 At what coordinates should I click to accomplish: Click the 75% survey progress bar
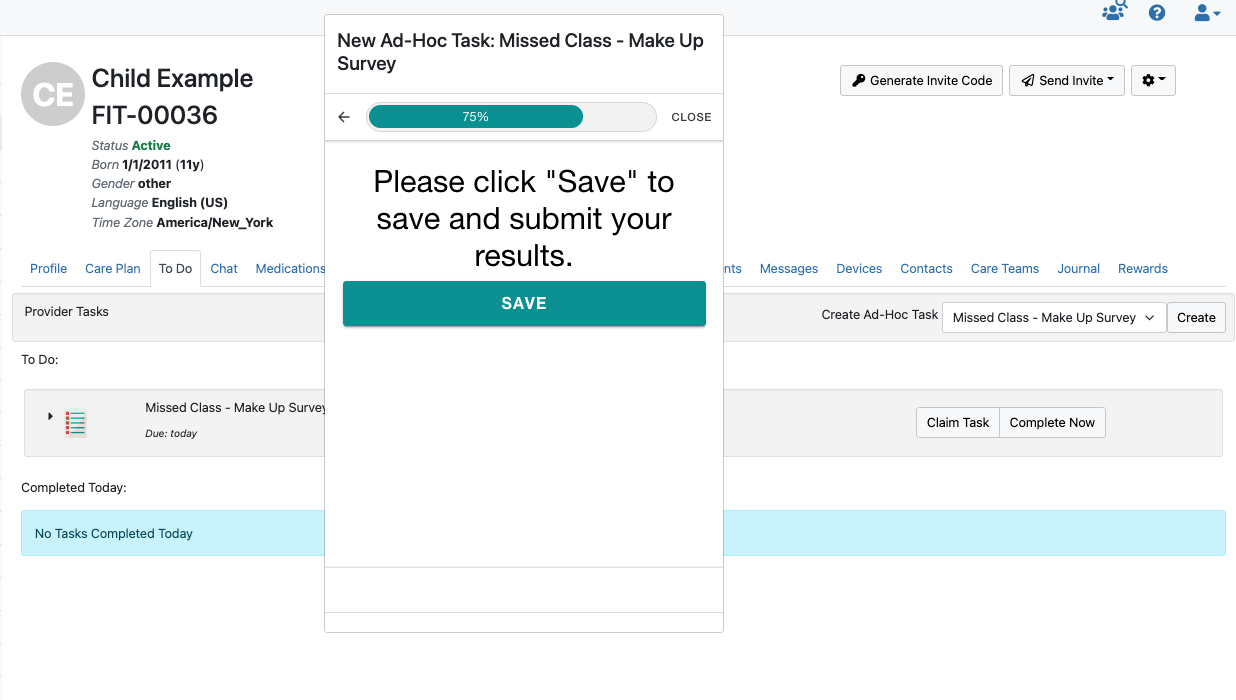(x=511, y=117)
